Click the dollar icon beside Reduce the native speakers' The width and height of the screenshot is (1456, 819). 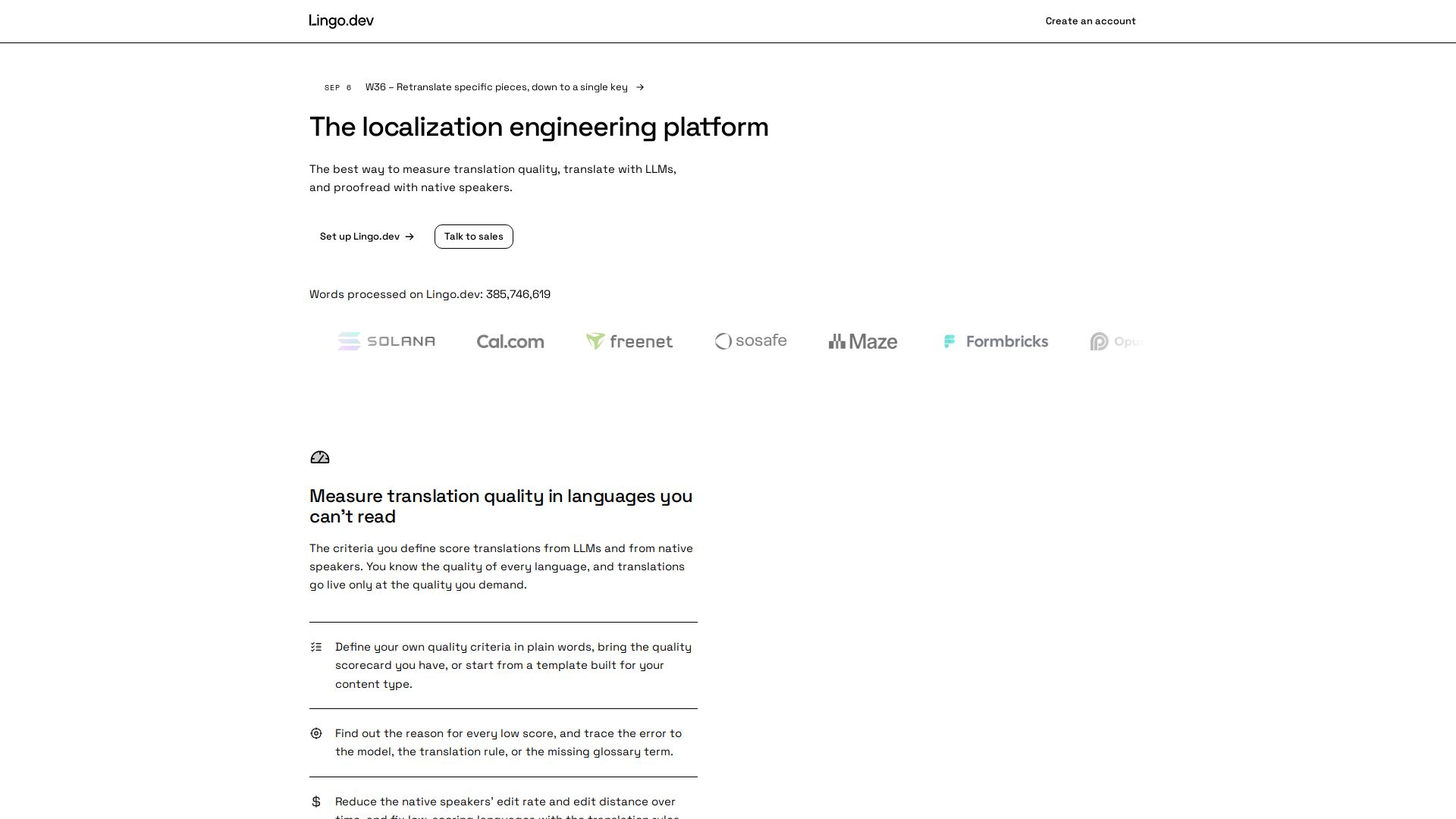pos(316,802)
